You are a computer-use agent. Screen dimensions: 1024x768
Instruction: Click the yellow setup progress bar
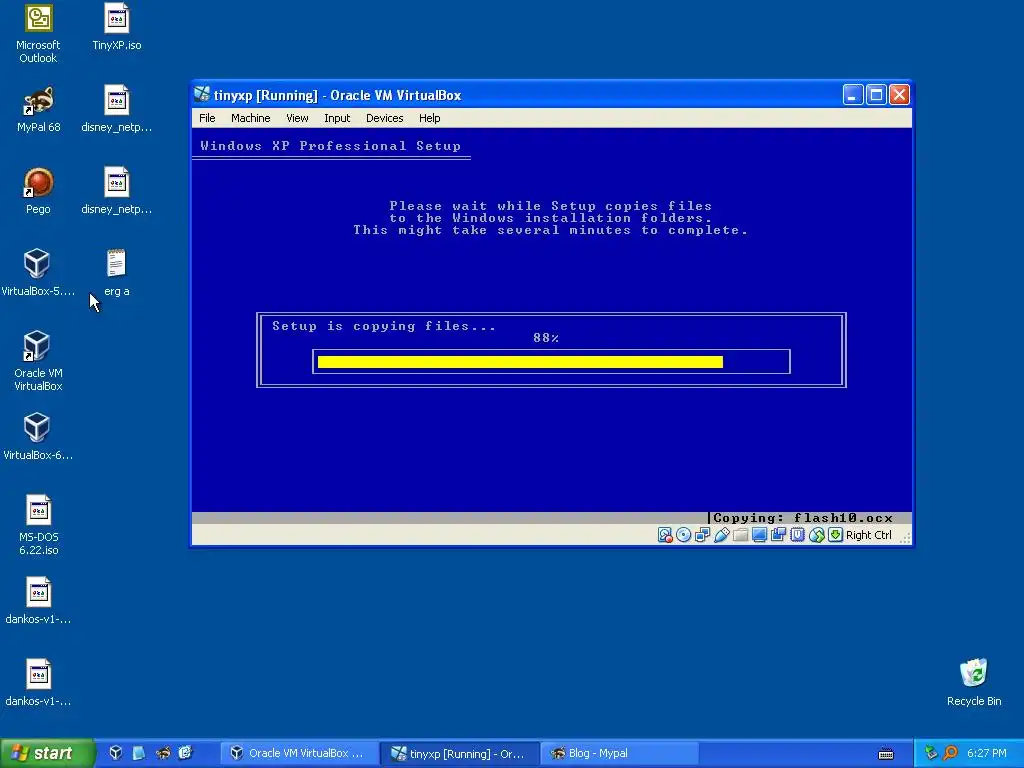tap(520, 362)
